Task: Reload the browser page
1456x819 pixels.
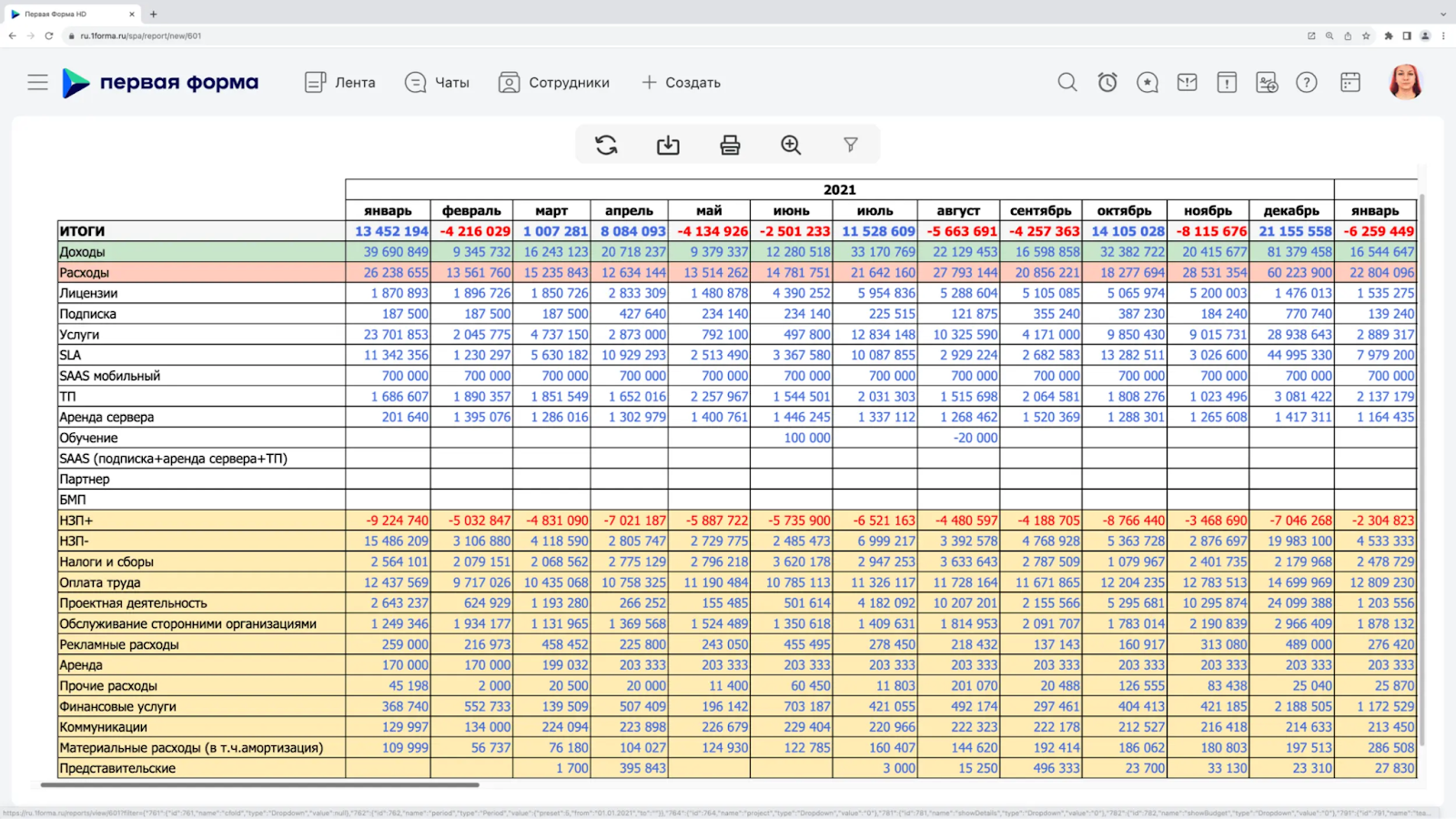Action: pos(49,36)
